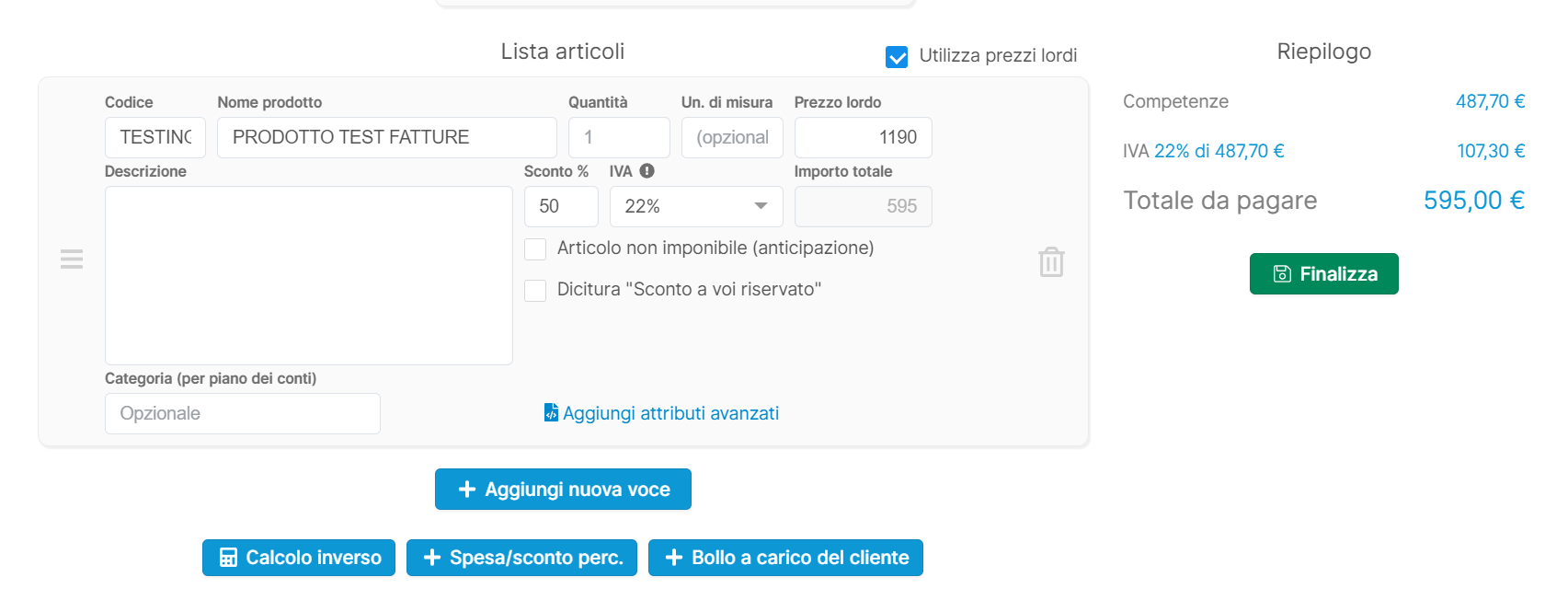Open Aggiungi attributi avanzati
Image resolution: width=1568 pixels, height=600 pixels.
coord(671,412)
